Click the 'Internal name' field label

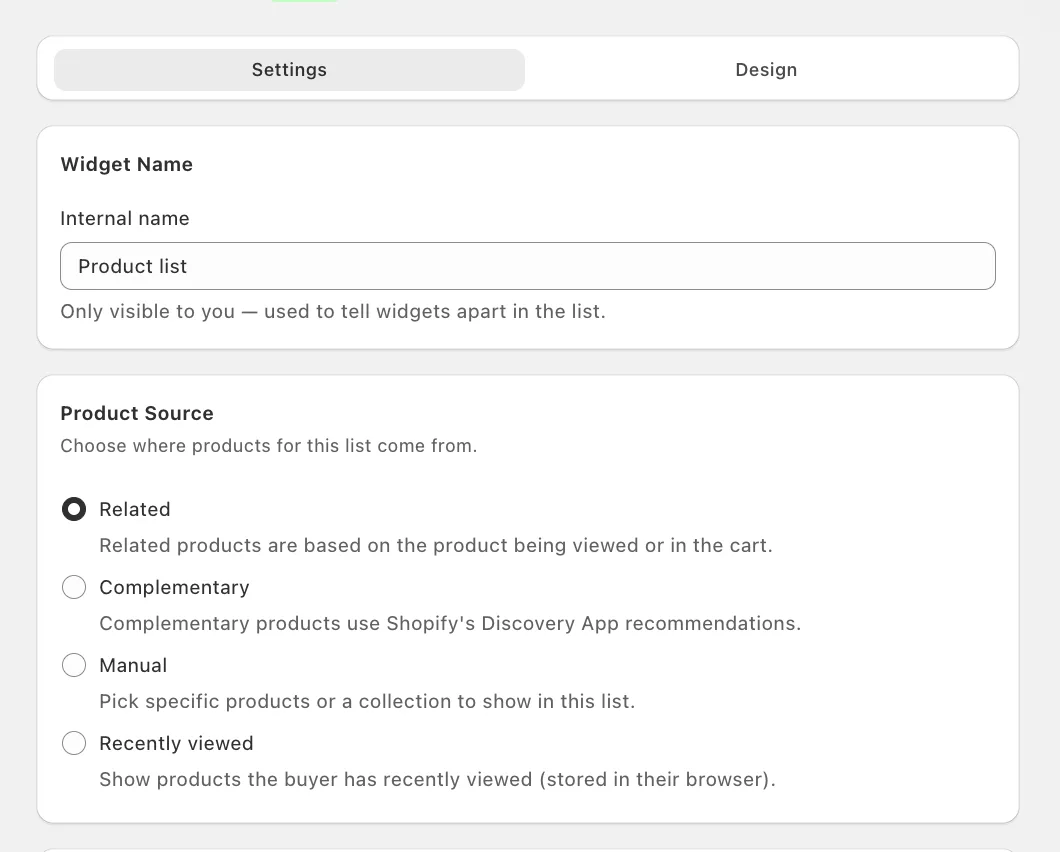coord(125,218)
